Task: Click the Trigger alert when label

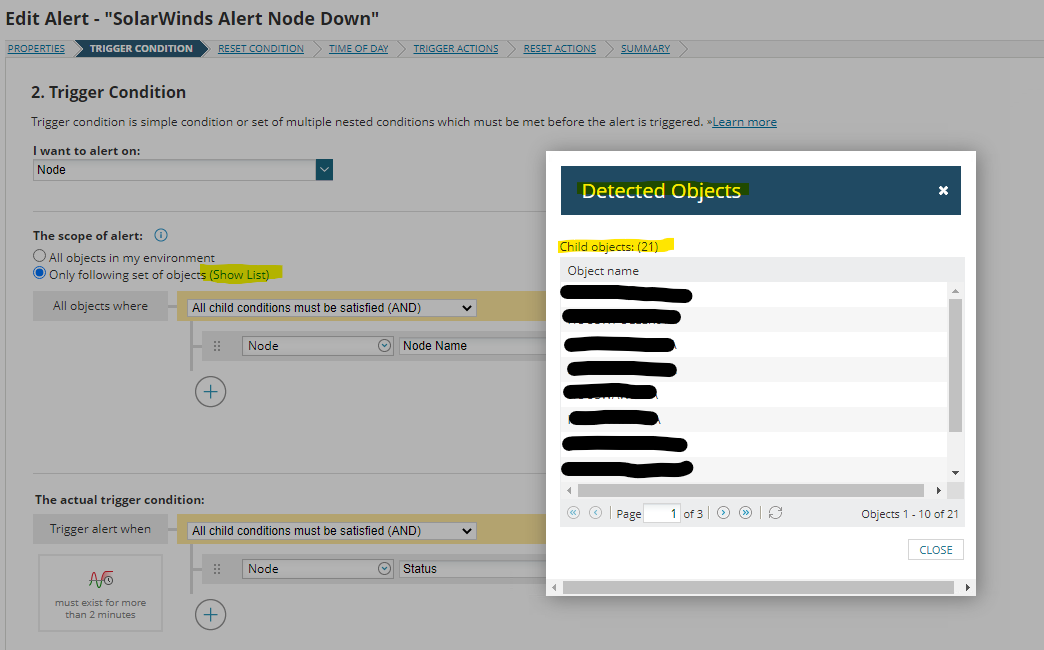Action: [101, 529]
